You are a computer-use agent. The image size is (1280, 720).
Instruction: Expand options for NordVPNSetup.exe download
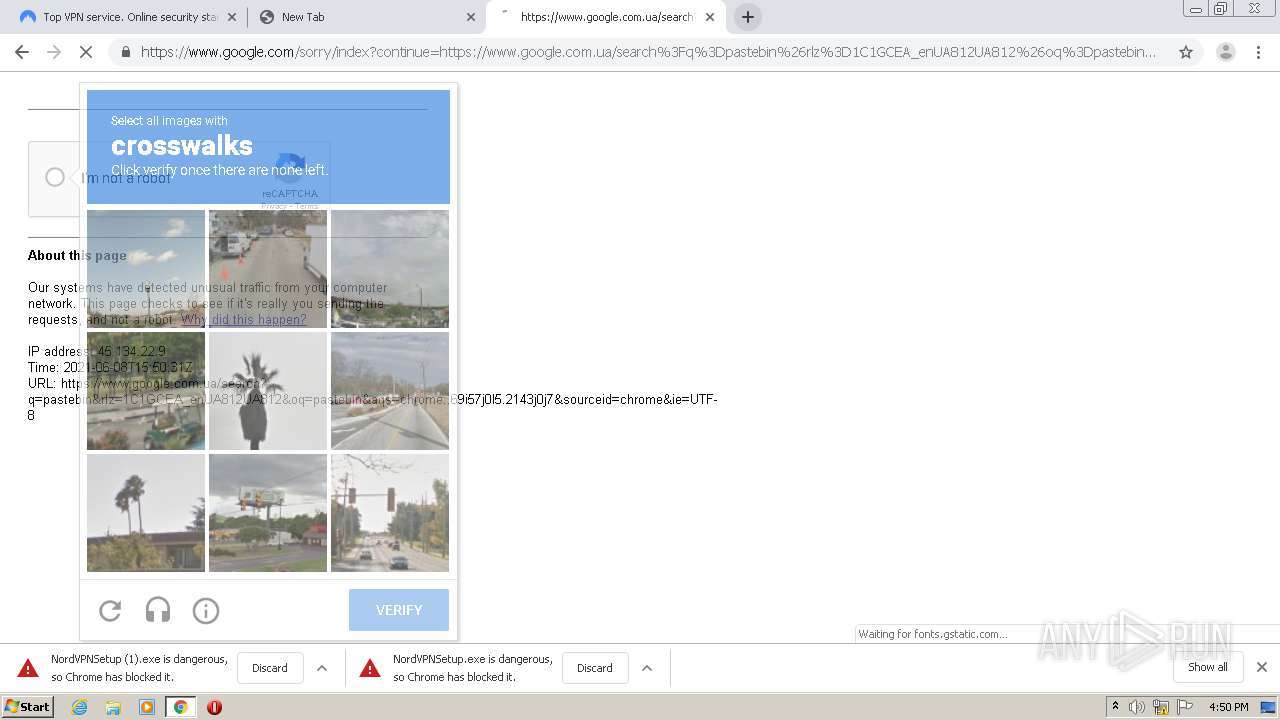(647, 668)
